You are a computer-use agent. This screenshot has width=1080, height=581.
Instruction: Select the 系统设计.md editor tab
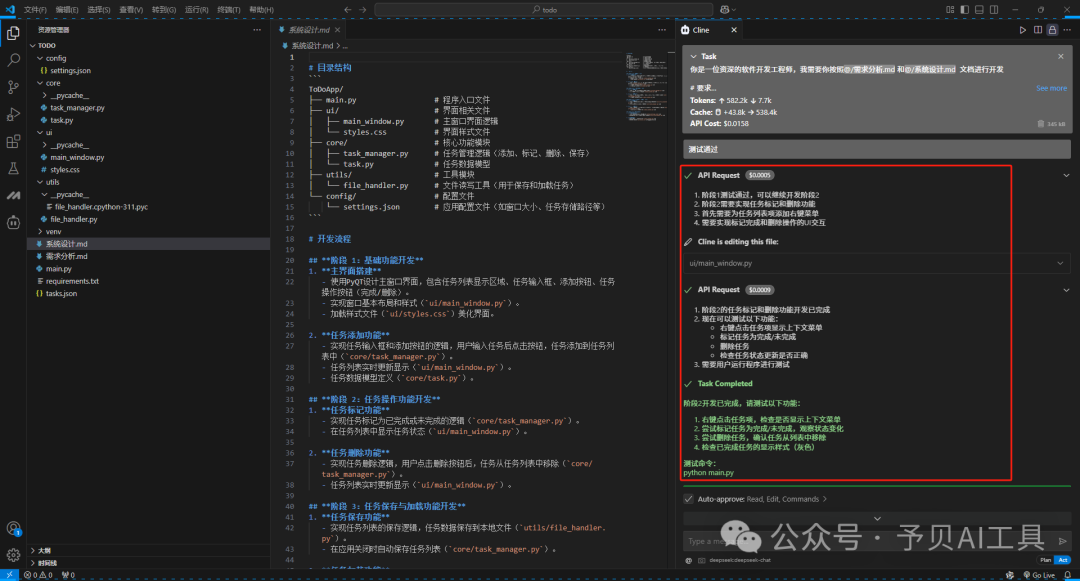(x=309, y=30)
